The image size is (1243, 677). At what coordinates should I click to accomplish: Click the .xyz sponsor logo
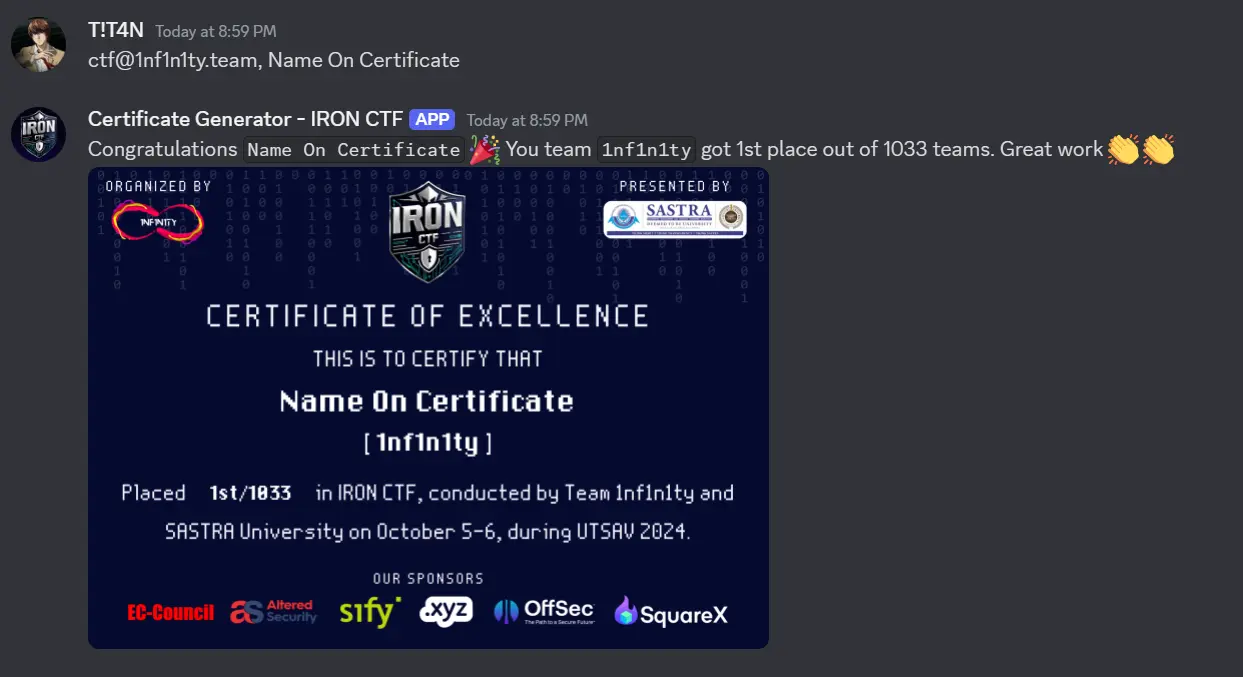446,611
